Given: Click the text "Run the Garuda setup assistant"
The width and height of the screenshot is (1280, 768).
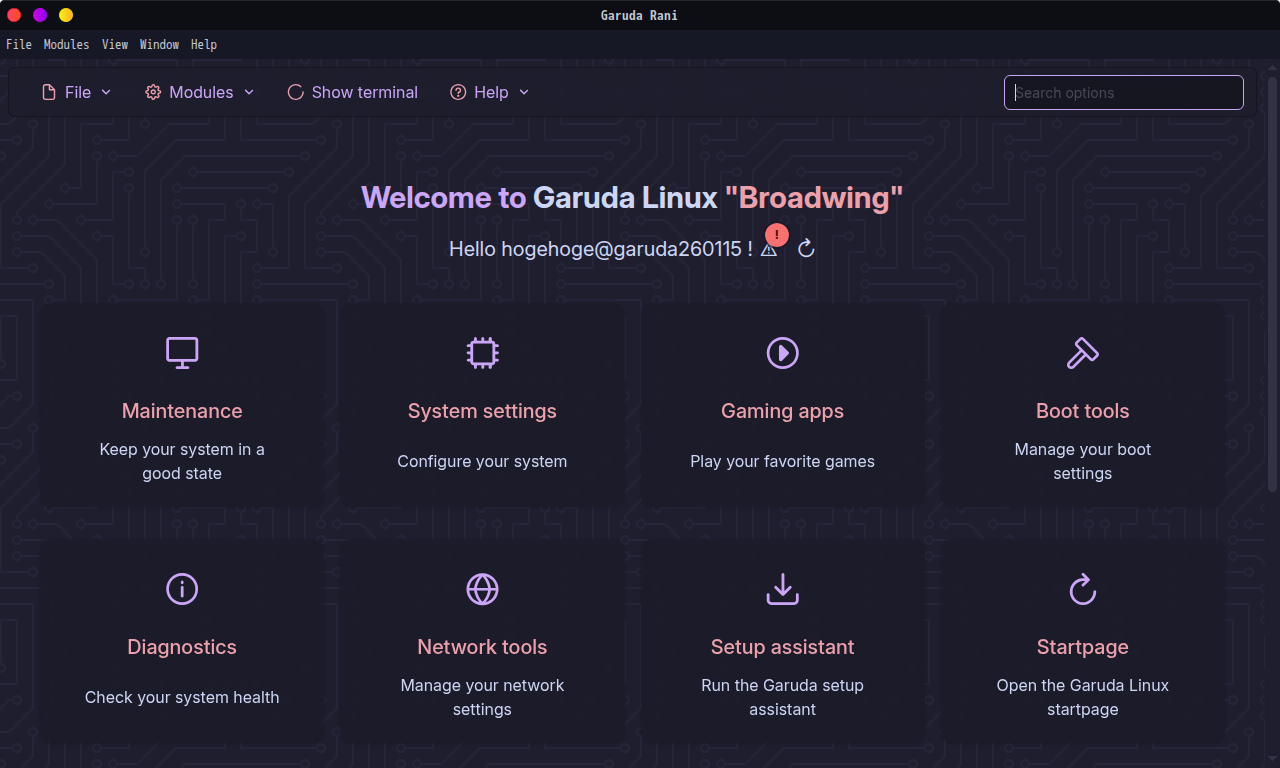Looking at the screenshot, I should (x=782, y=697).
